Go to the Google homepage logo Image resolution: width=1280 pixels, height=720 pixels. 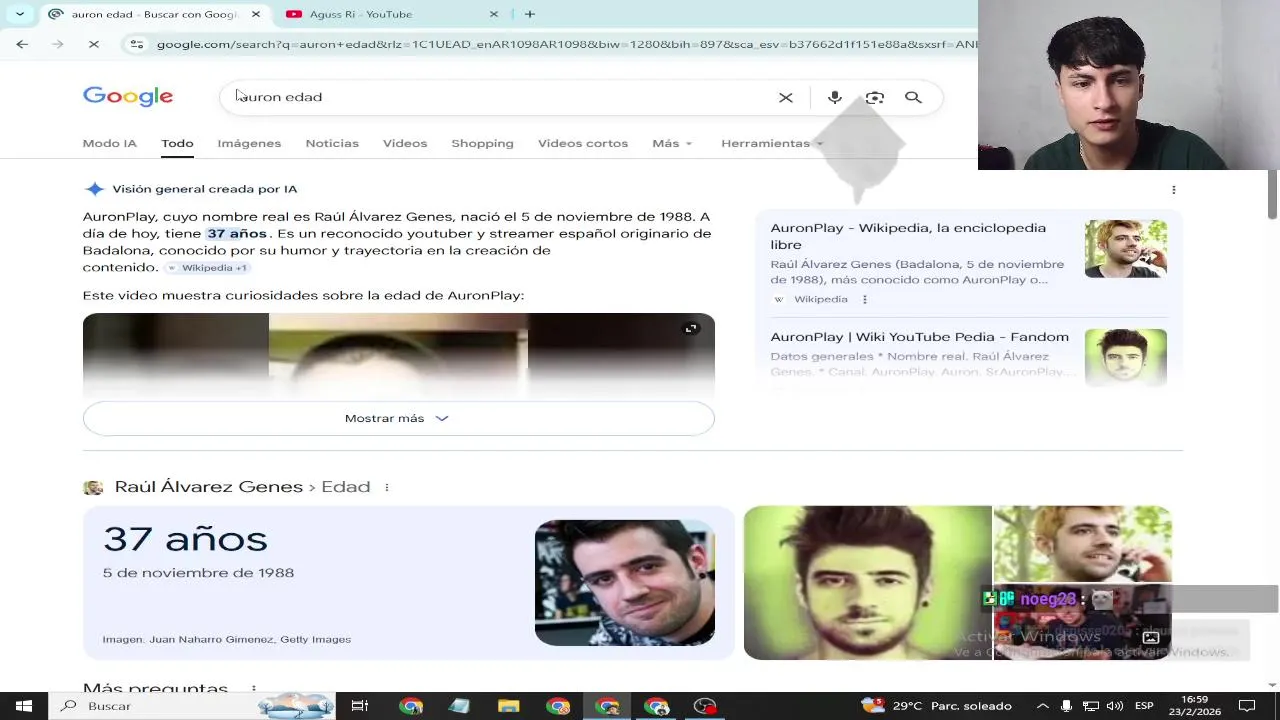click(128, 96)
